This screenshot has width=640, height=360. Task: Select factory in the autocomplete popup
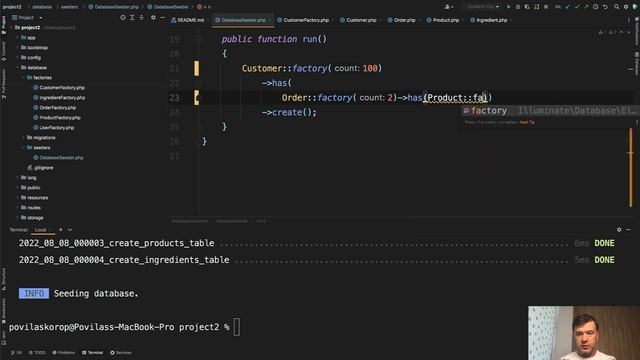pyautogui.click(x=550, y=111)
